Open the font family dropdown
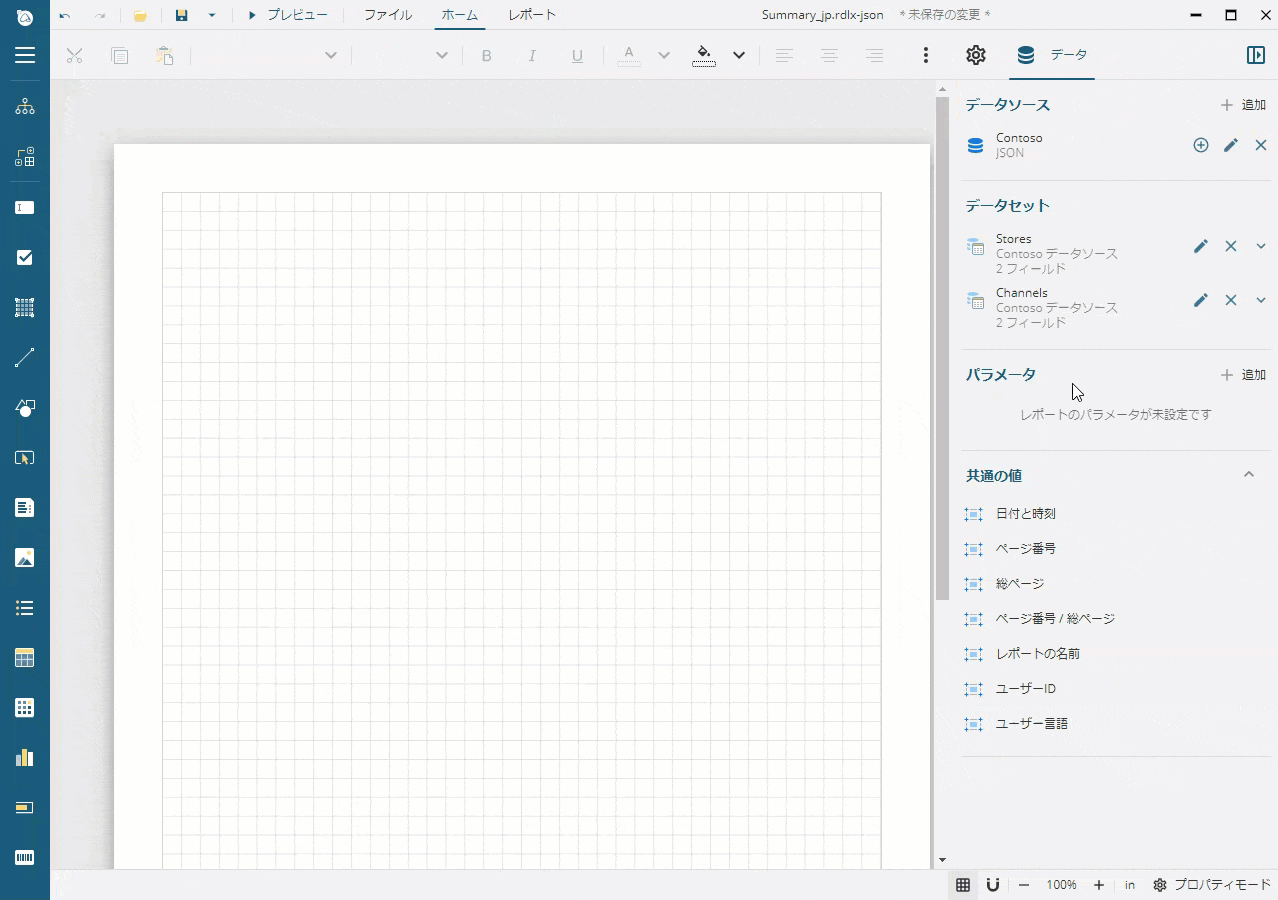 pyautogui.click(x=331, y=55)
